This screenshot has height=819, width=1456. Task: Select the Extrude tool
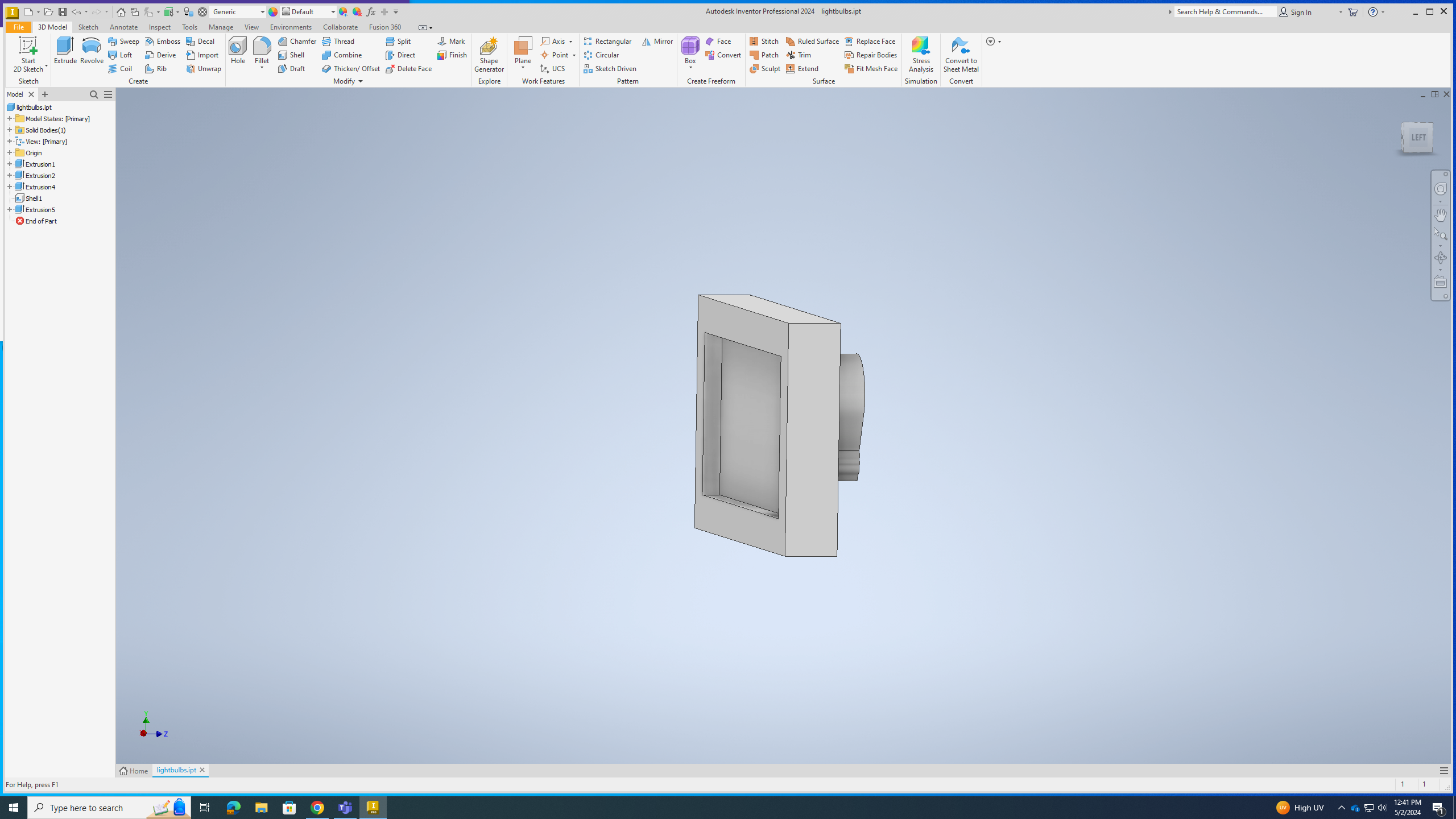[x=65, y=51]
